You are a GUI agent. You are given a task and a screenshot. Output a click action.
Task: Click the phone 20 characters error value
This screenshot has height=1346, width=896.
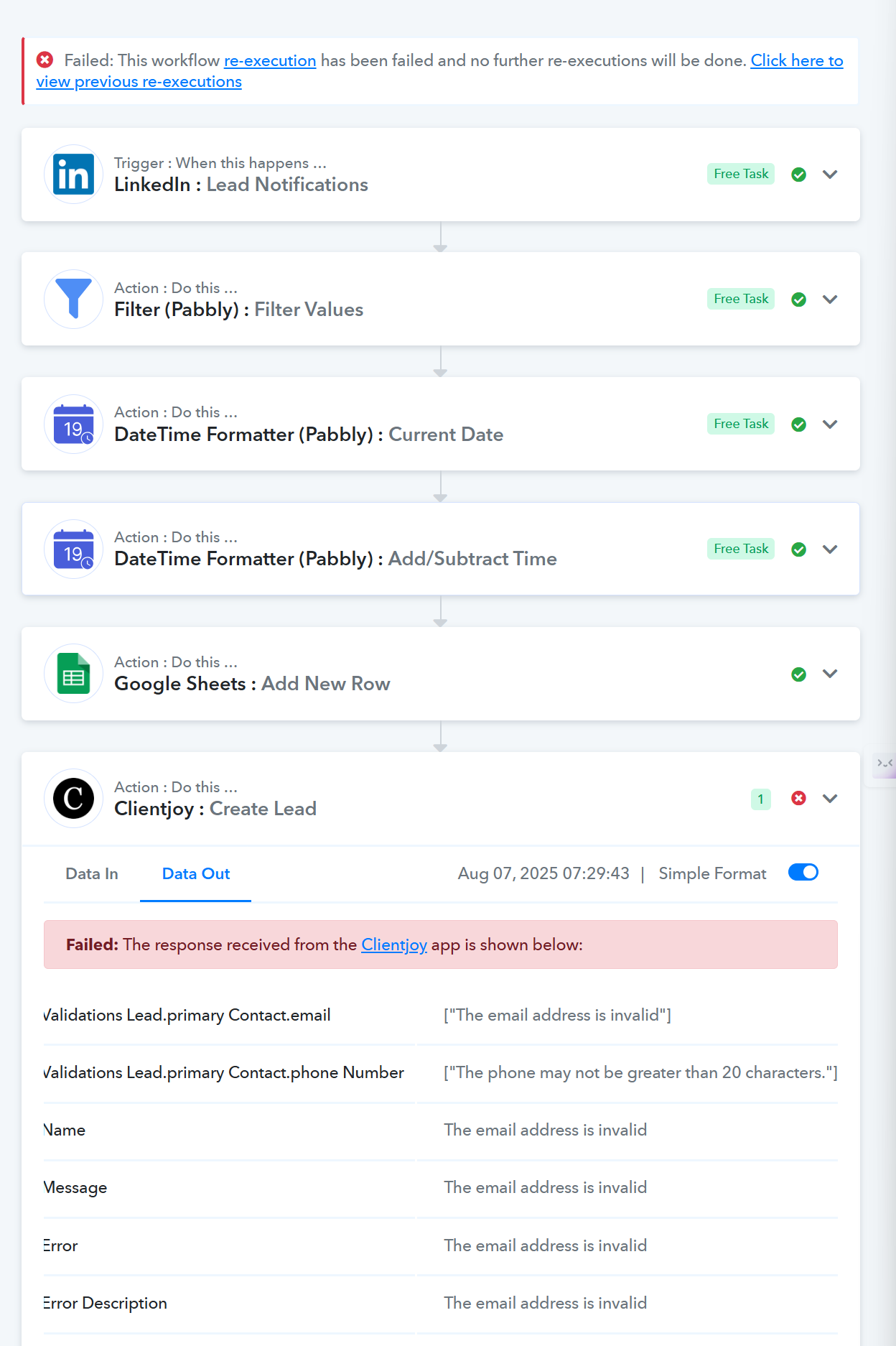pyautogui.click(x=640, y=1072)
